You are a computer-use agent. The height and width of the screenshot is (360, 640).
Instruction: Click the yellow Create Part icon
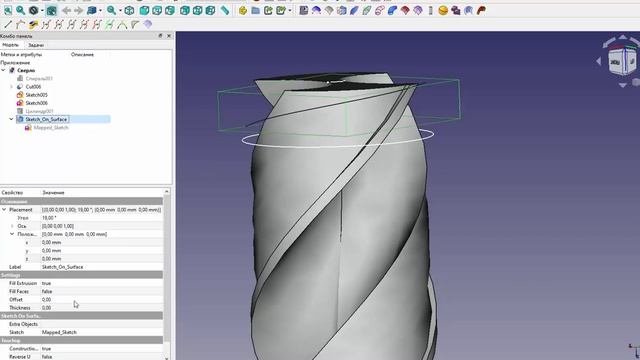coord(243,11)
